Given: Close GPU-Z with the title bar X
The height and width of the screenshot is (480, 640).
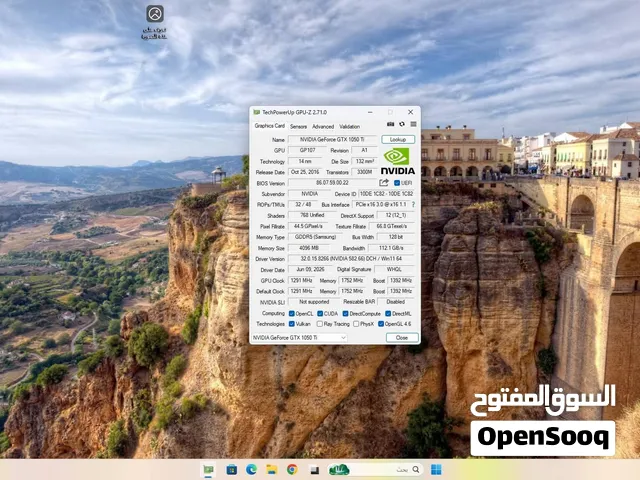Looking at the screenshot, I should pyautogui.click(x=411, y=112).
